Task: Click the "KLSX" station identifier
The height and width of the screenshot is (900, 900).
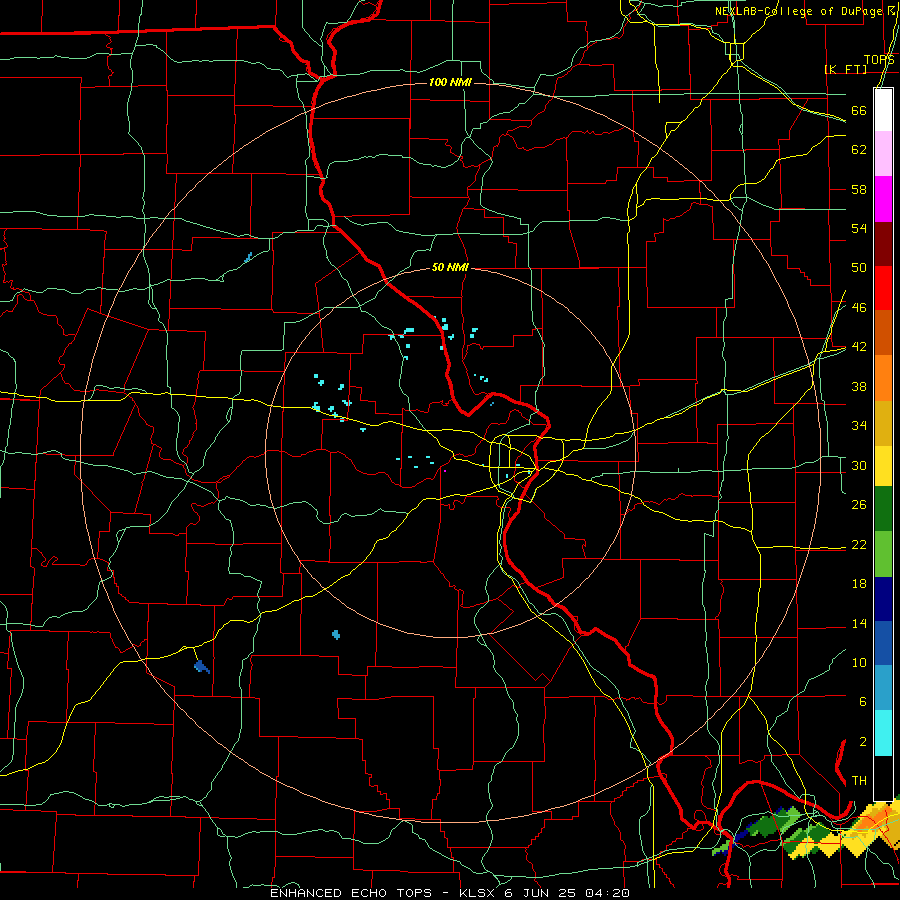Action: (478, 893)
